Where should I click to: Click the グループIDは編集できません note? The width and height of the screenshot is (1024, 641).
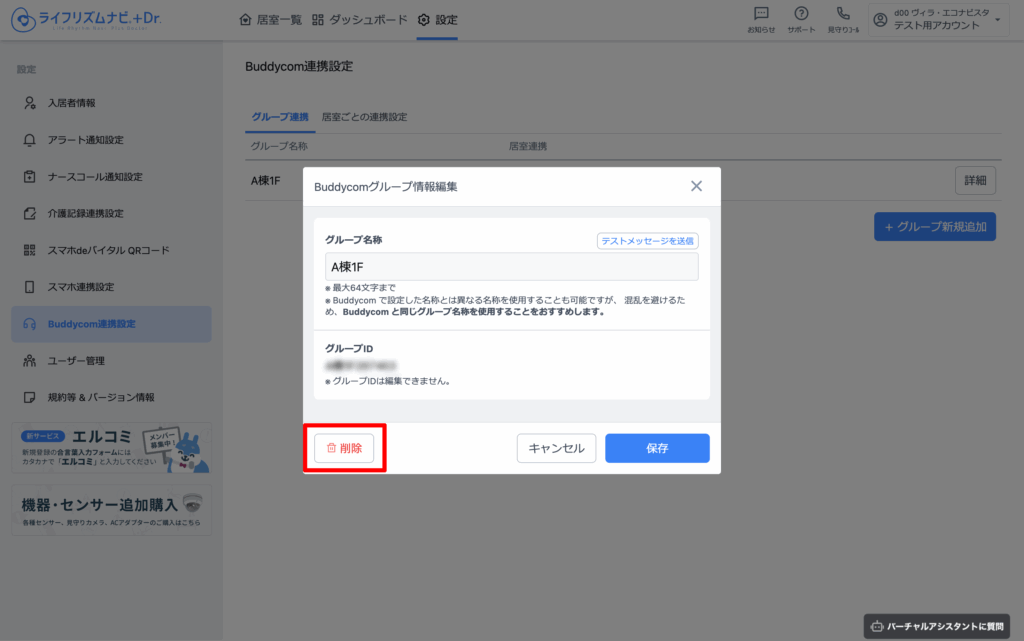click(x=388, y=381)
